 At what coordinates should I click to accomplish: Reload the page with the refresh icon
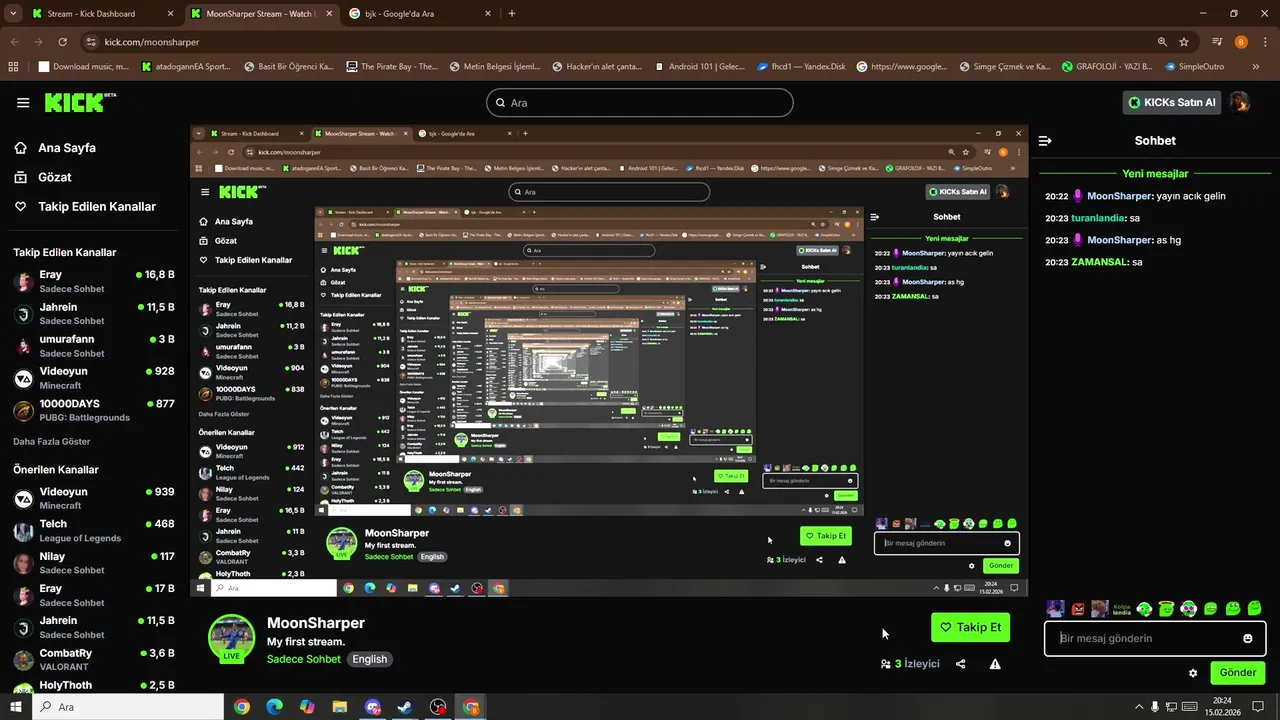point(62,42)
